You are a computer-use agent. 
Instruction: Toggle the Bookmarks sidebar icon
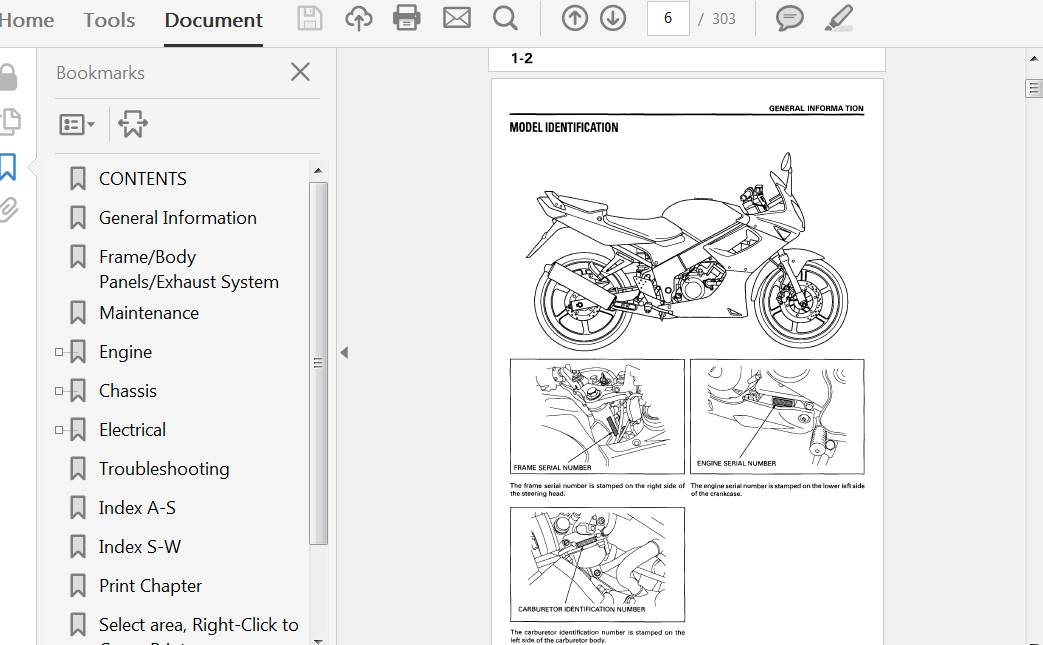tap(8, 167)
